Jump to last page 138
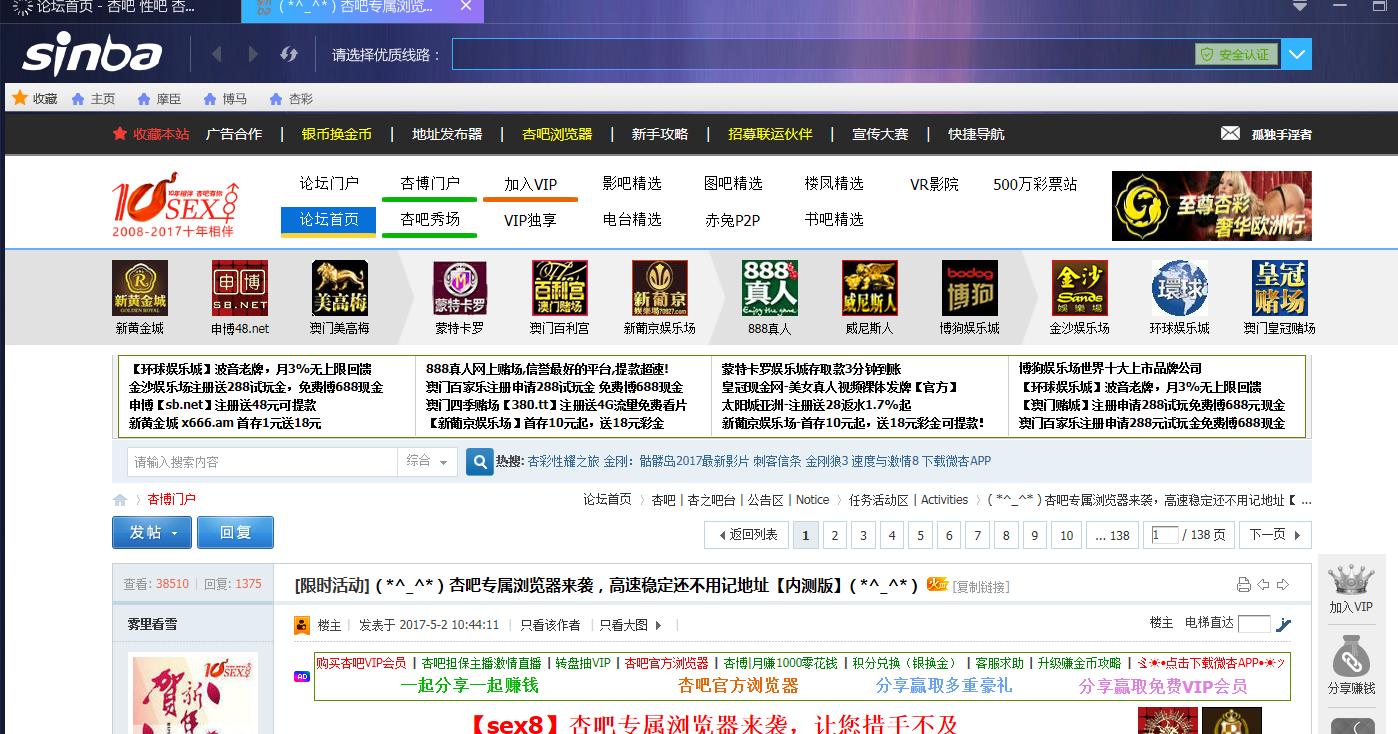The width and height of the screenshot is (1398, 734). (1112, 535)
